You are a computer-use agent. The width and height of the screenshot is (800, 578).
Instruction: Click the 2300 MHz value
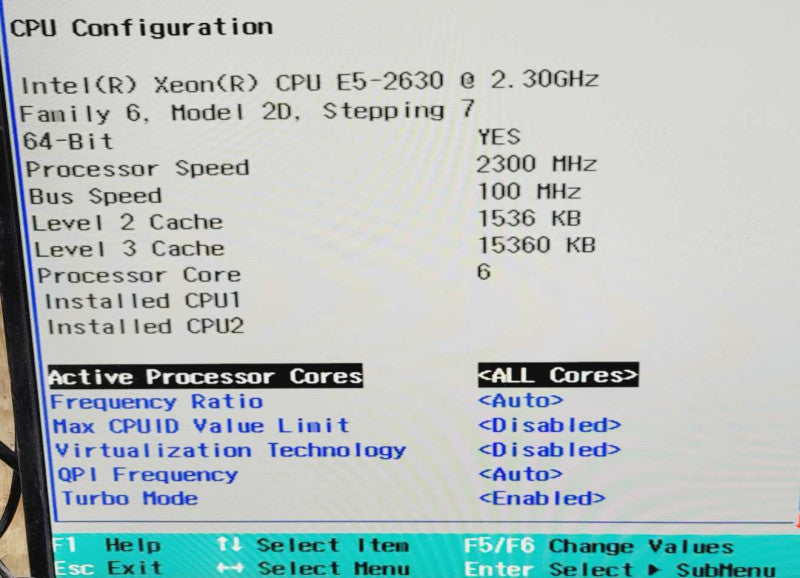pyautogui.click(x=536, y=164)
